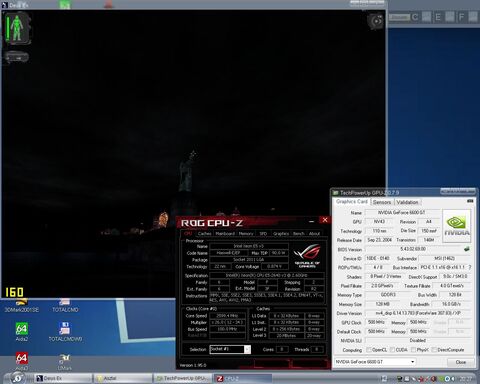Toggle the CUDA checkbox in GPU-Z
480x384 pixels.
point(392,350)
